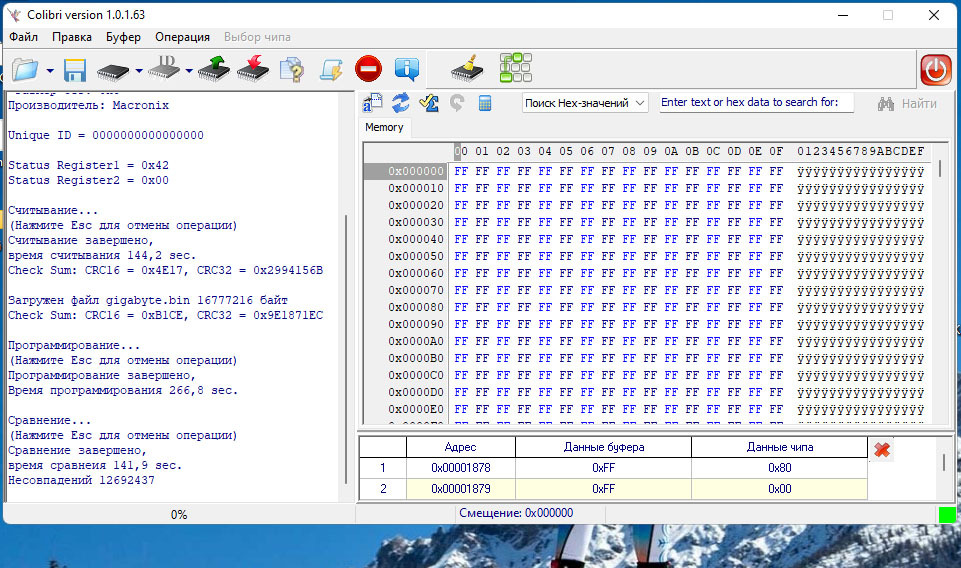Click chip data cell 0x80
This screenshot has height=568, width=961.
780,468
